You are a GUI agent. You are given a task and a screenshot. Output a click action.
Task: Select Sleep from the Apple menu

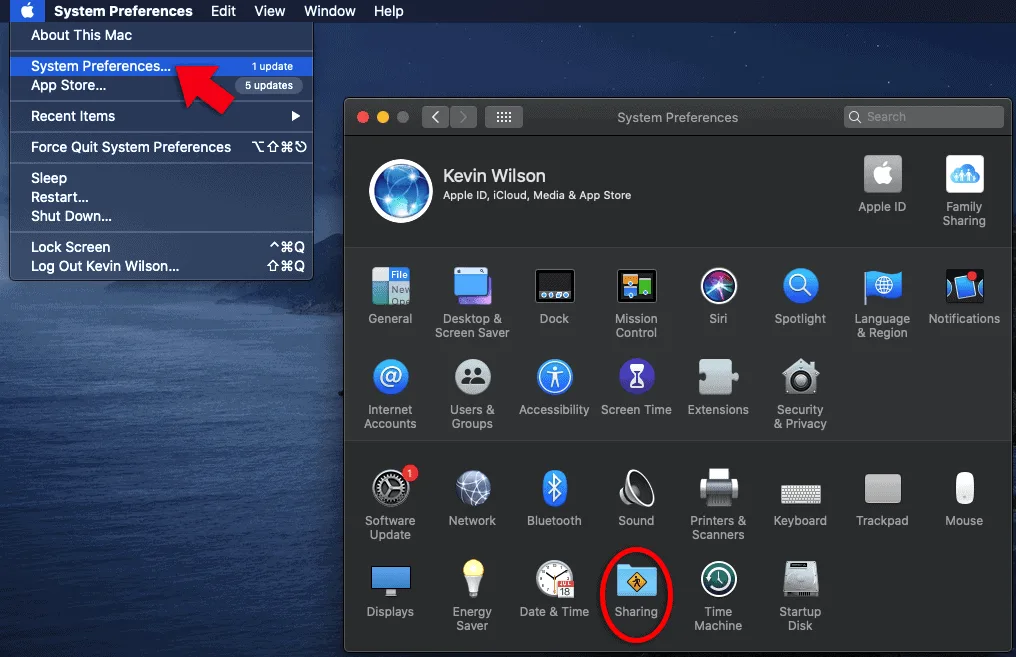click(x=161, y=178)
